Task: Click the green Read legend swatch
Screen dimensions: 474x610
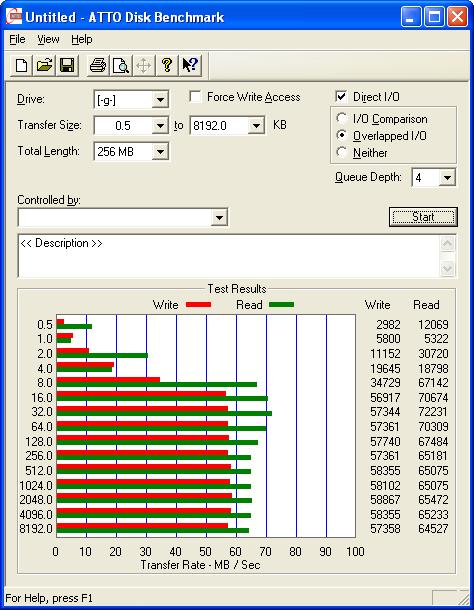Action: coord(281,305)
